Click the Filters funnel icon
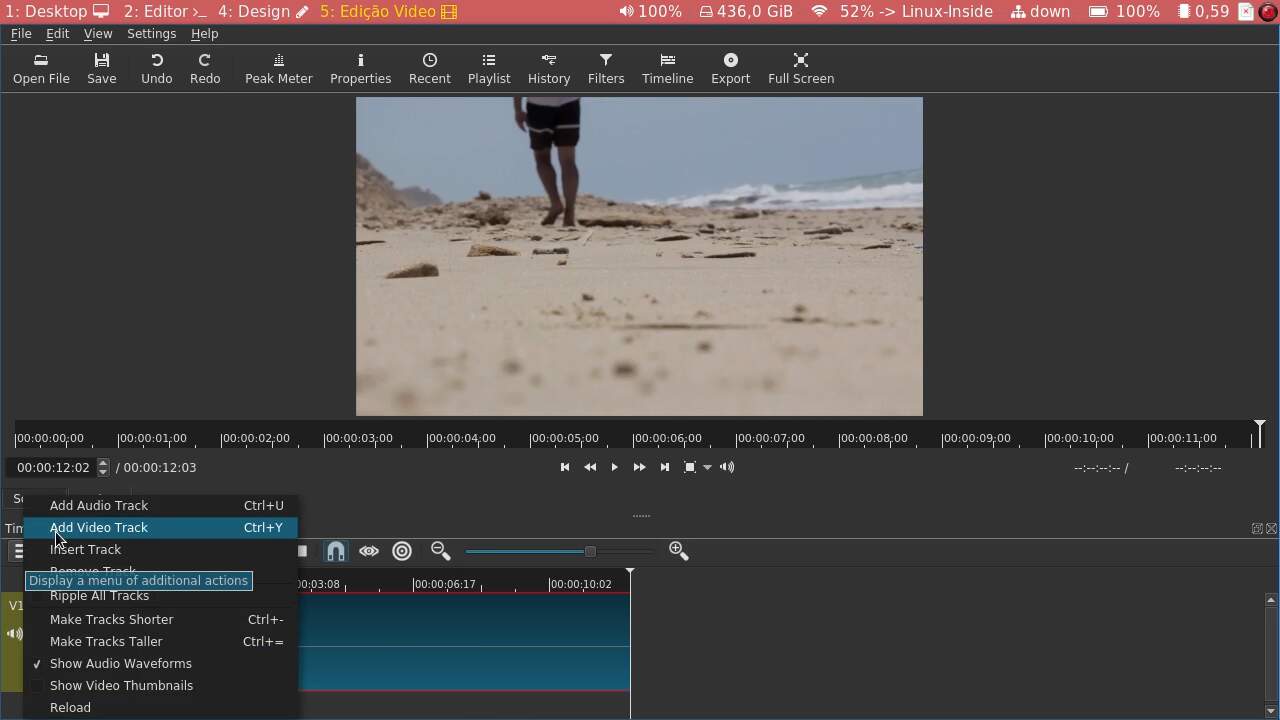This screenshot has width=1280, height=720. (605, 60)
